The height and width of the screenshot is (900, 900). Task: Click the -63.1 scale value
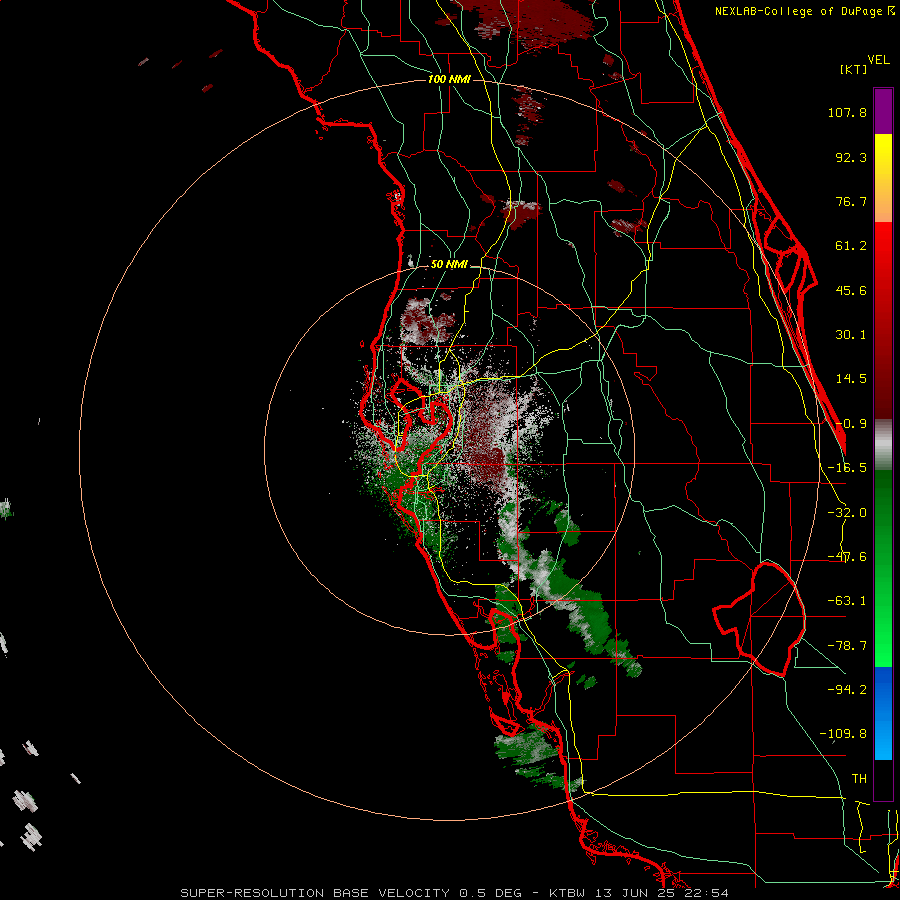click(847, 601)
